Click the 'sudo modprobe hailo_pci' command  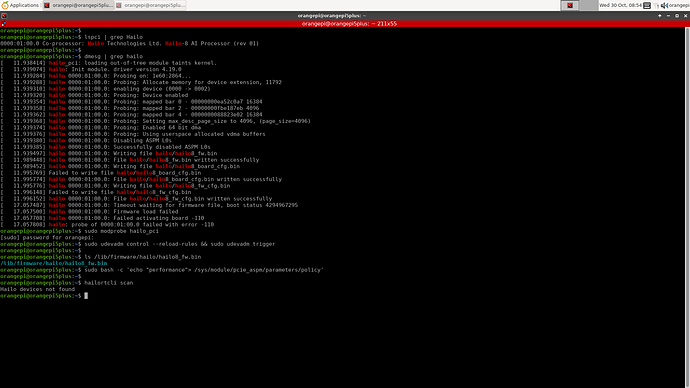121,231
